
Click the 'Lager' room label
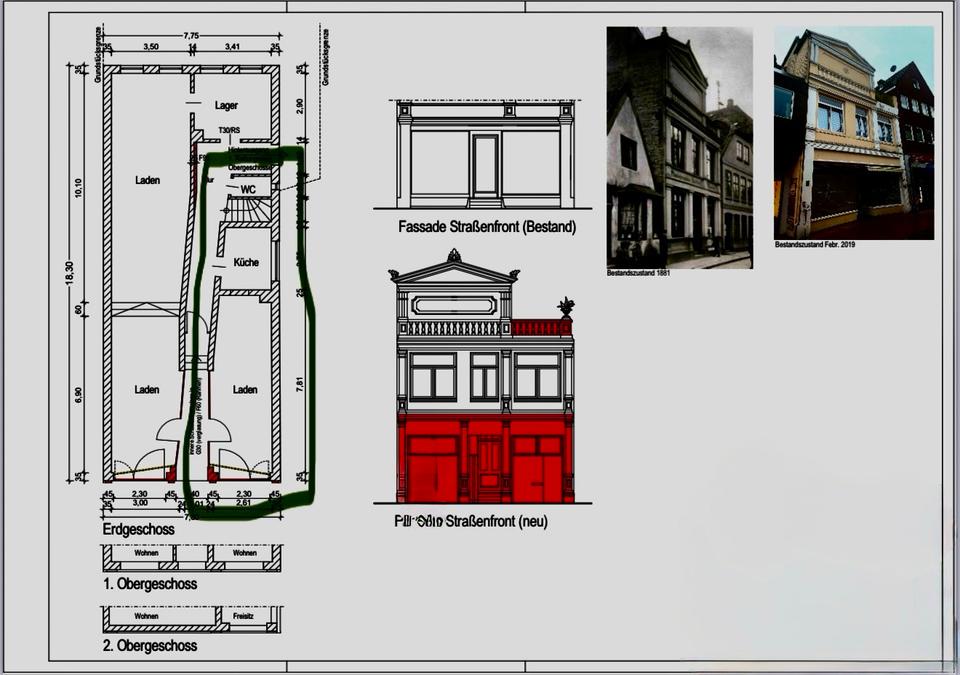tap(227, 105)
